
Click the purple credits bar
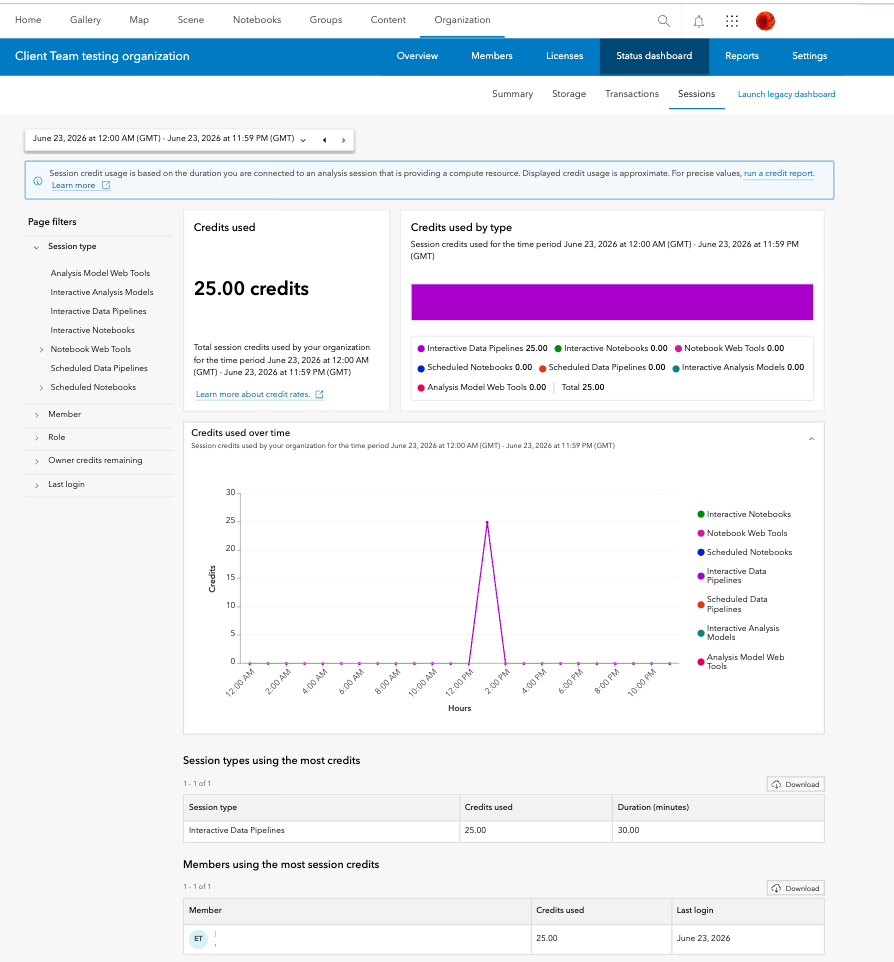pos(612,302)
